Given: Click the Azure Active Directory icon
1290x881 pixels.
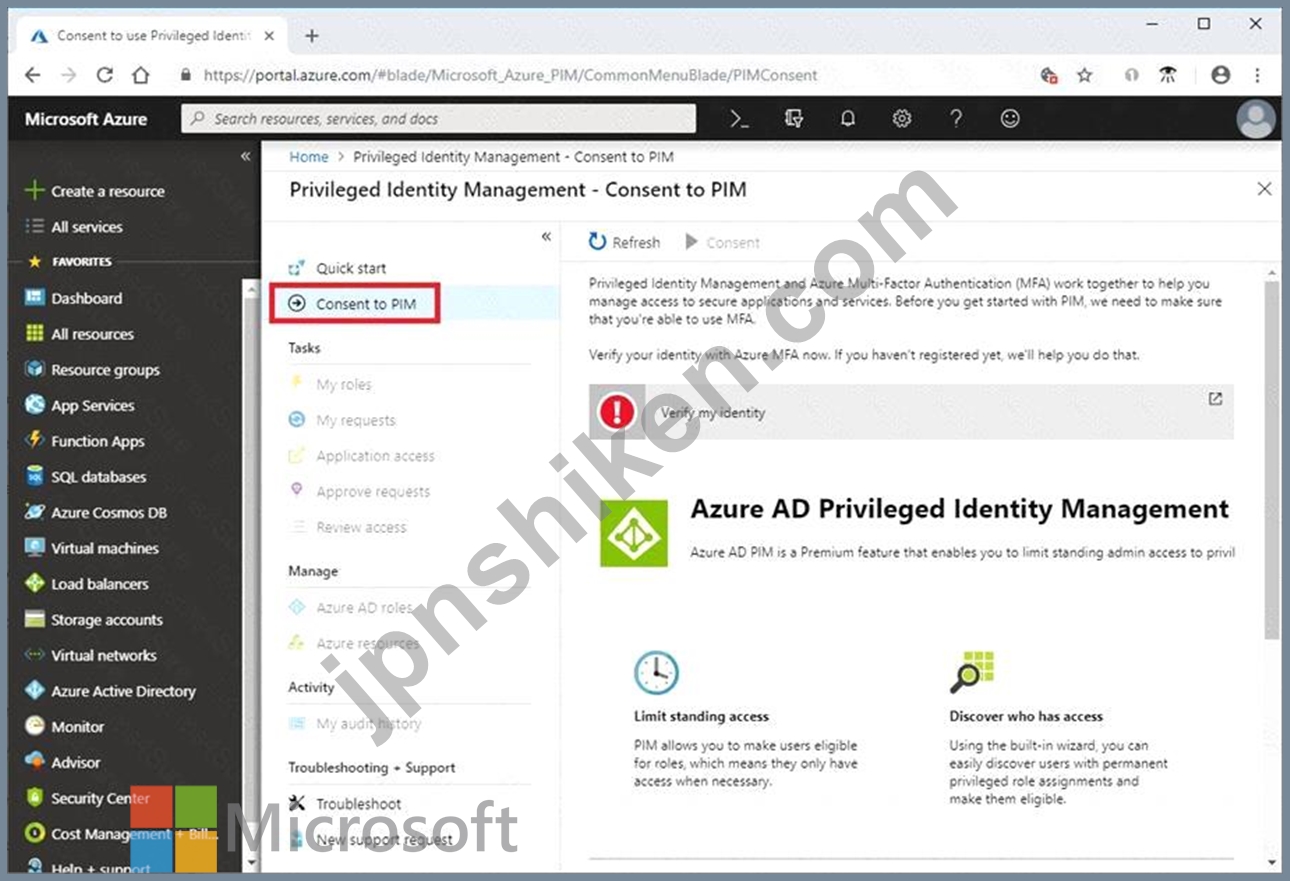Looking at the screenshot, I should coord(35,691).
